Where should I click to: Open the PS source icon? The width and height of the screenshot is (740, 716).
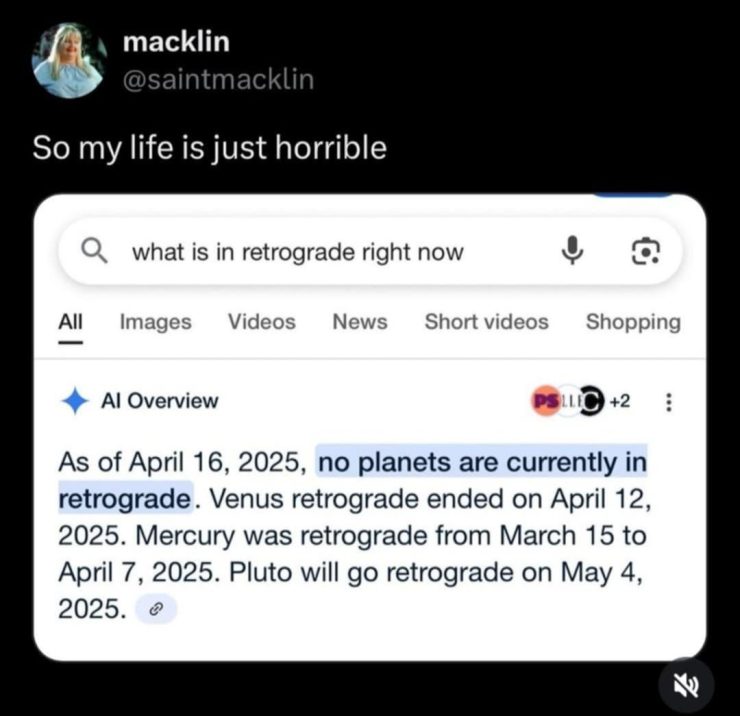(545, 401)
